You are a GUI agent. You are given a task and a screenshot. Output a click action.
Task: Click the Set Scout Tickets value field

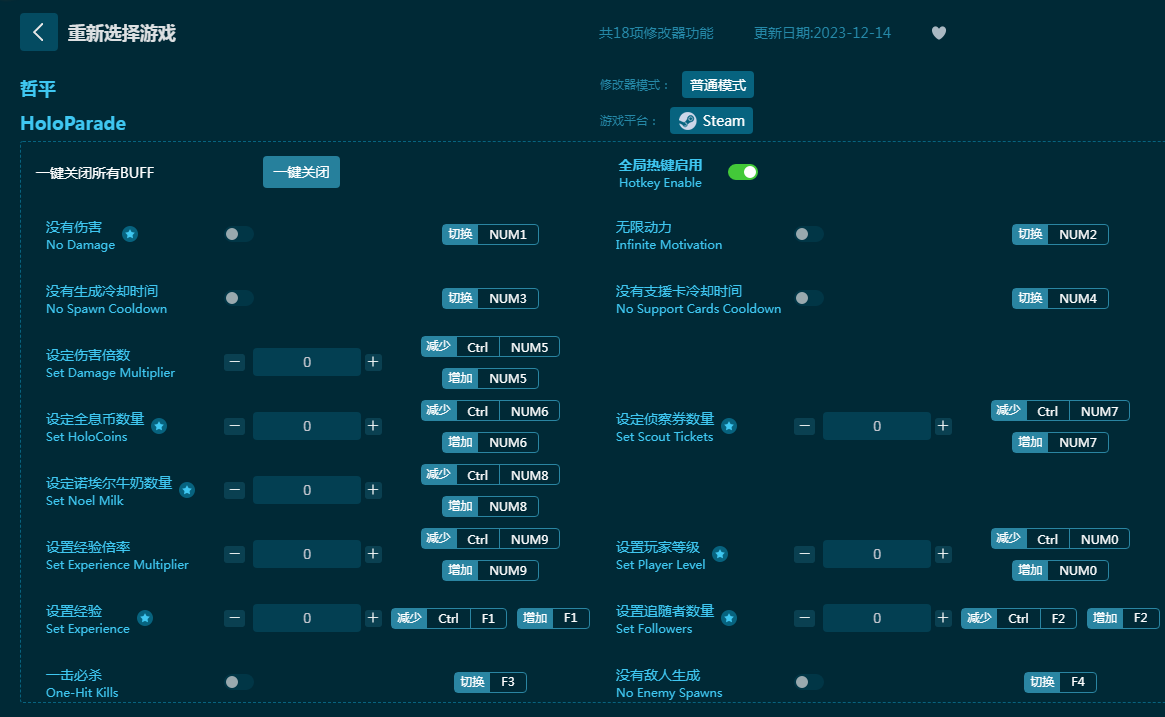[x=877, y=426]
